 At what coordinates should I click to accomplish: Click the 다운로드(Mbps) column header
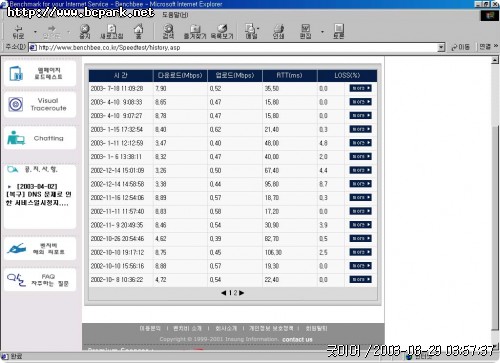[x=180, y=75]
